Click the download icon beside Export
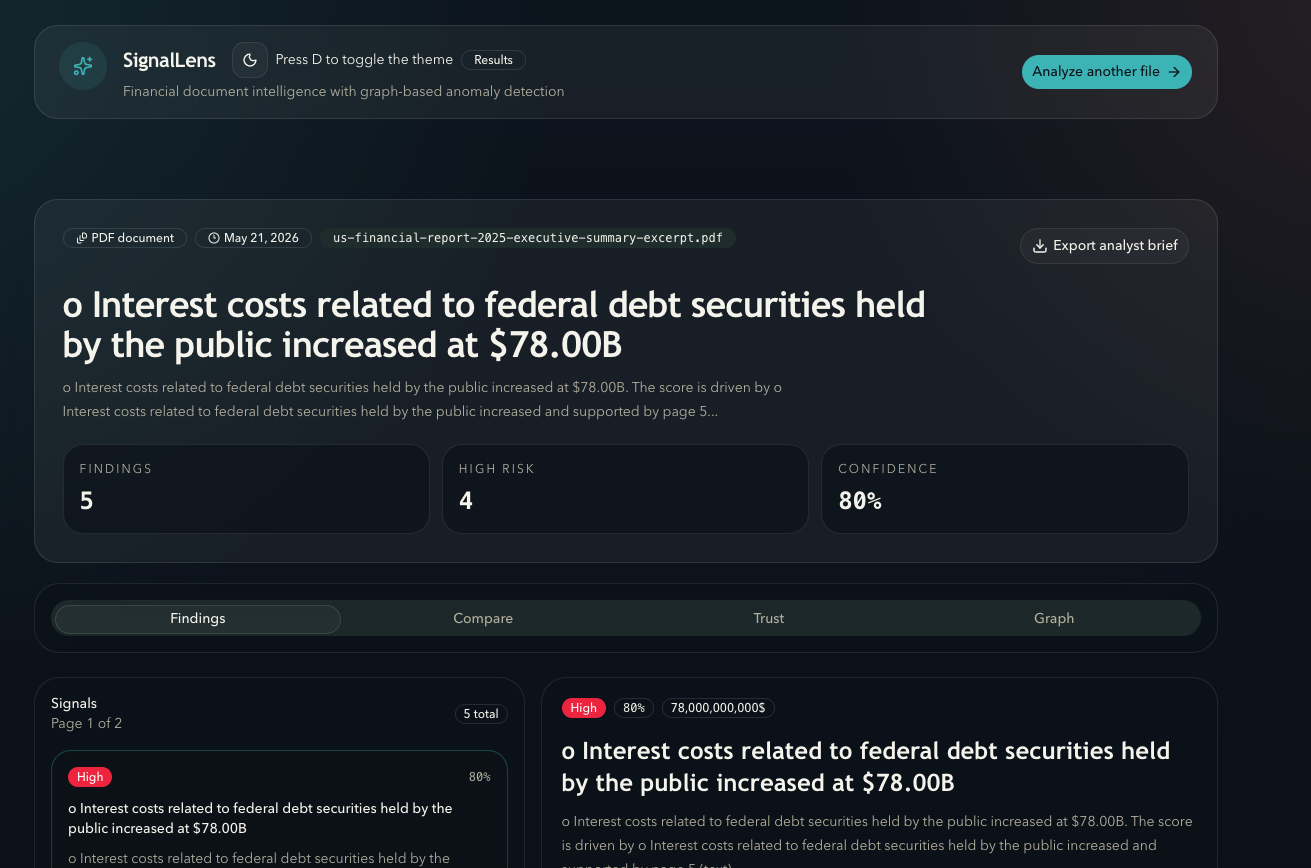The image size is (1311, 868). point(1040,246)
